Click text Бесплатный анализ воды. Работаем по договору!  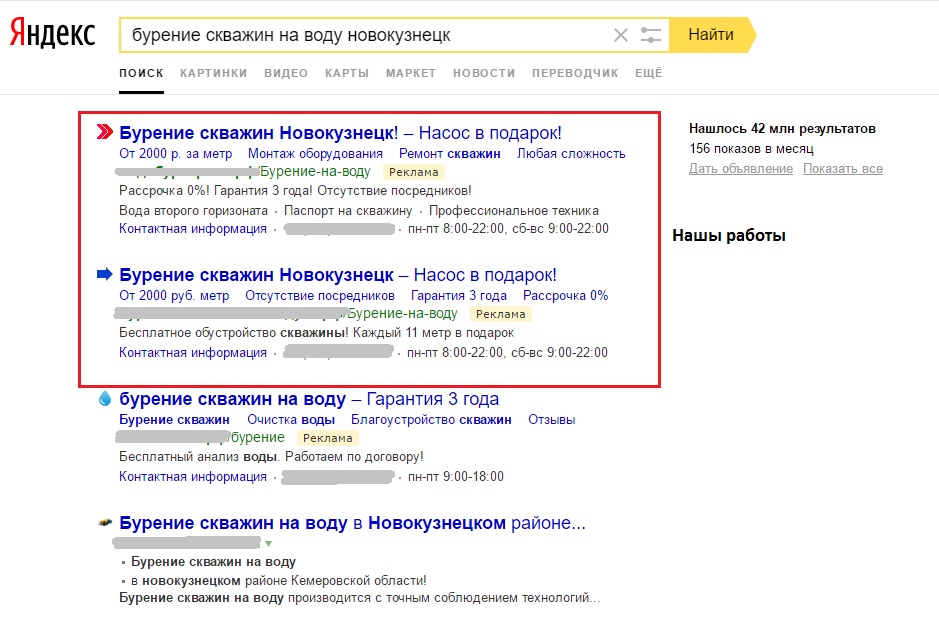click(271, 457)
